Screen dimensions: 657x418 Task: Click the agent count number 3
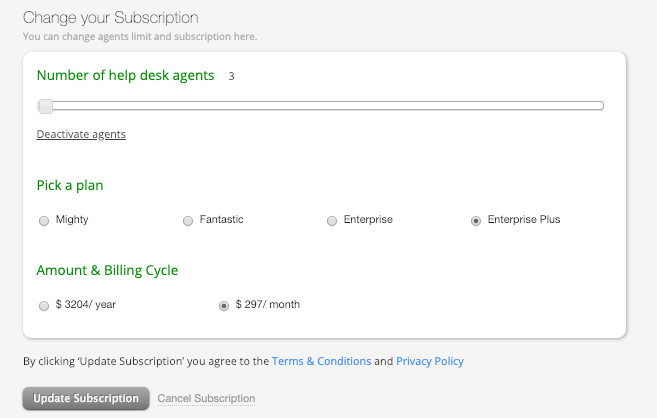[x=231, y=76]
